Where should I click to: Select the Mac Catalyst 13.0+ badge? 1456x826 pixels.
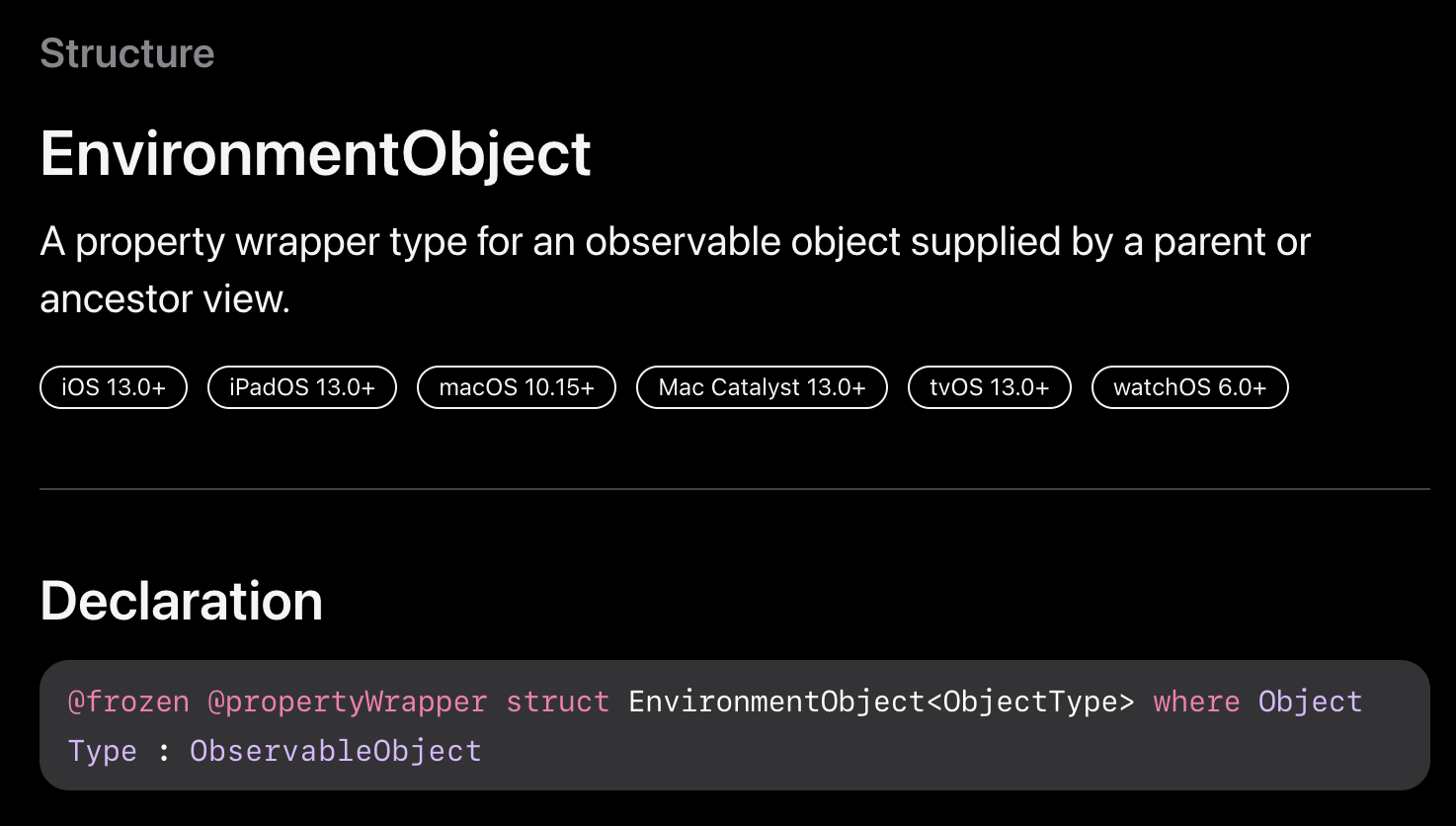pos(762,387)
